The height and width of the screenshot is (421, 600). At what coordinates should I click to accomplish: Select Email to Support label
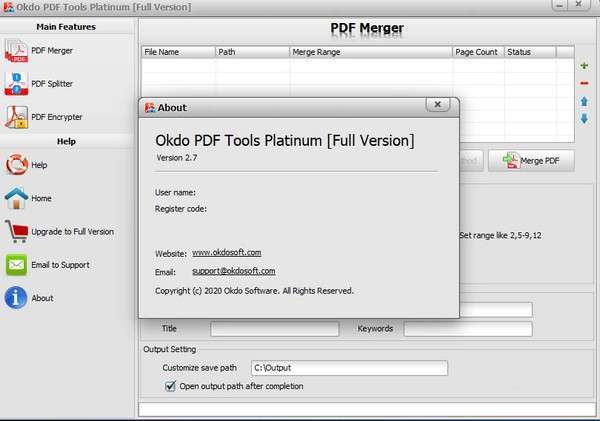point(60,265)
